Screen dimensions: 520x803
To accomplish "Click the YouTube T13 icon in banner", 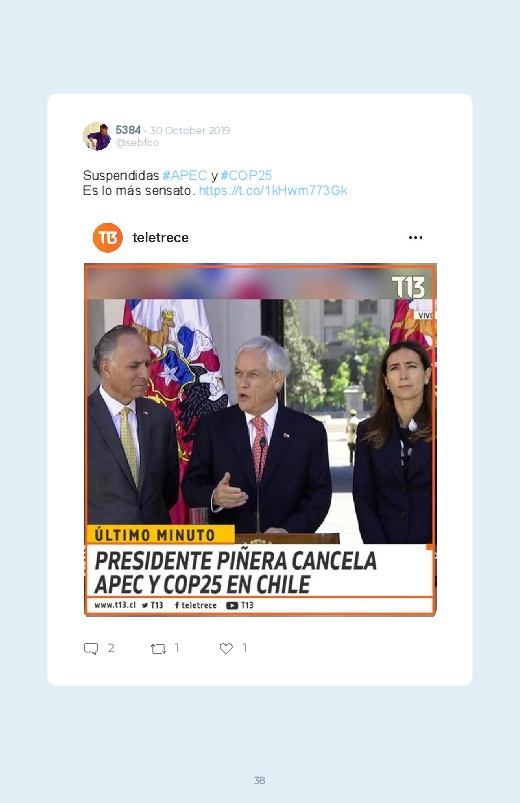I will pyautogui.click(x=240, y=605).
